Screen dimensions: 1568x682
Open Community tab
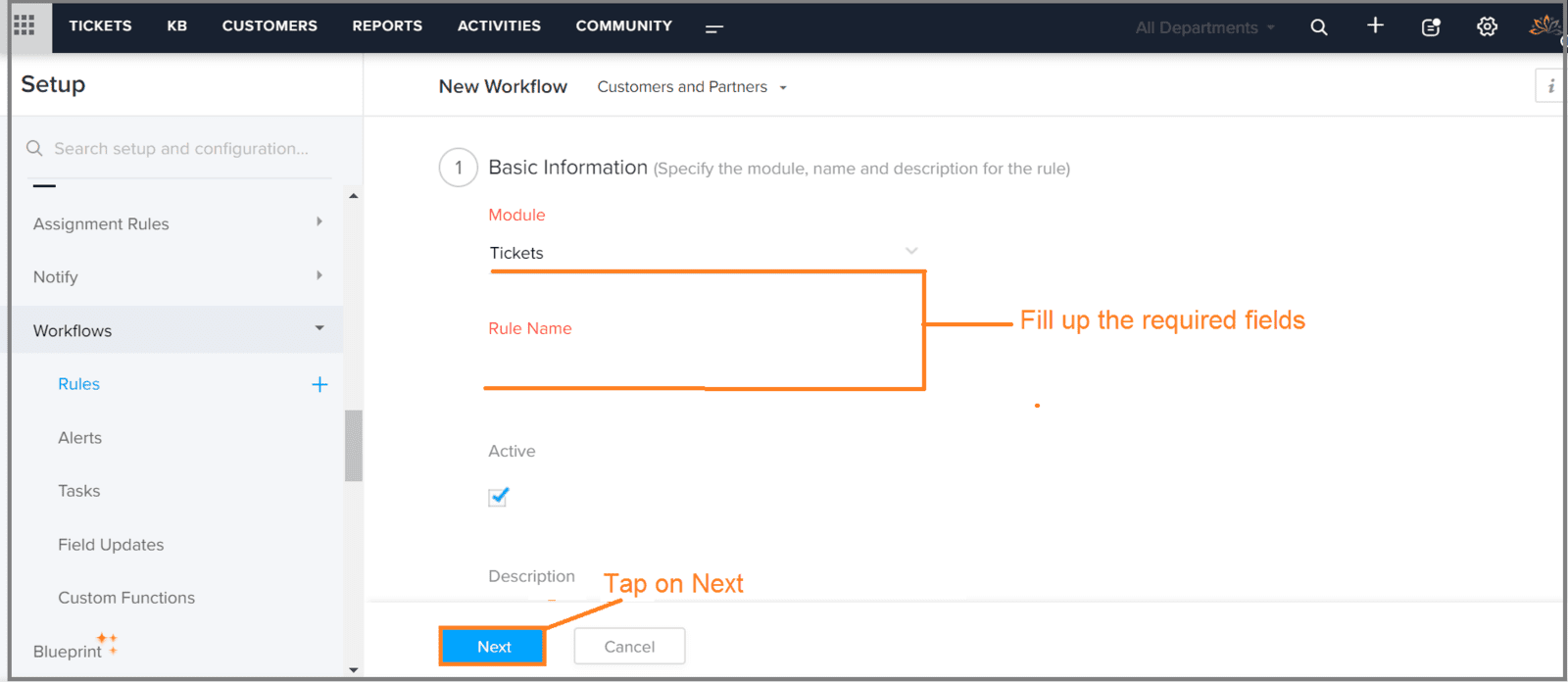click(623, 25)
